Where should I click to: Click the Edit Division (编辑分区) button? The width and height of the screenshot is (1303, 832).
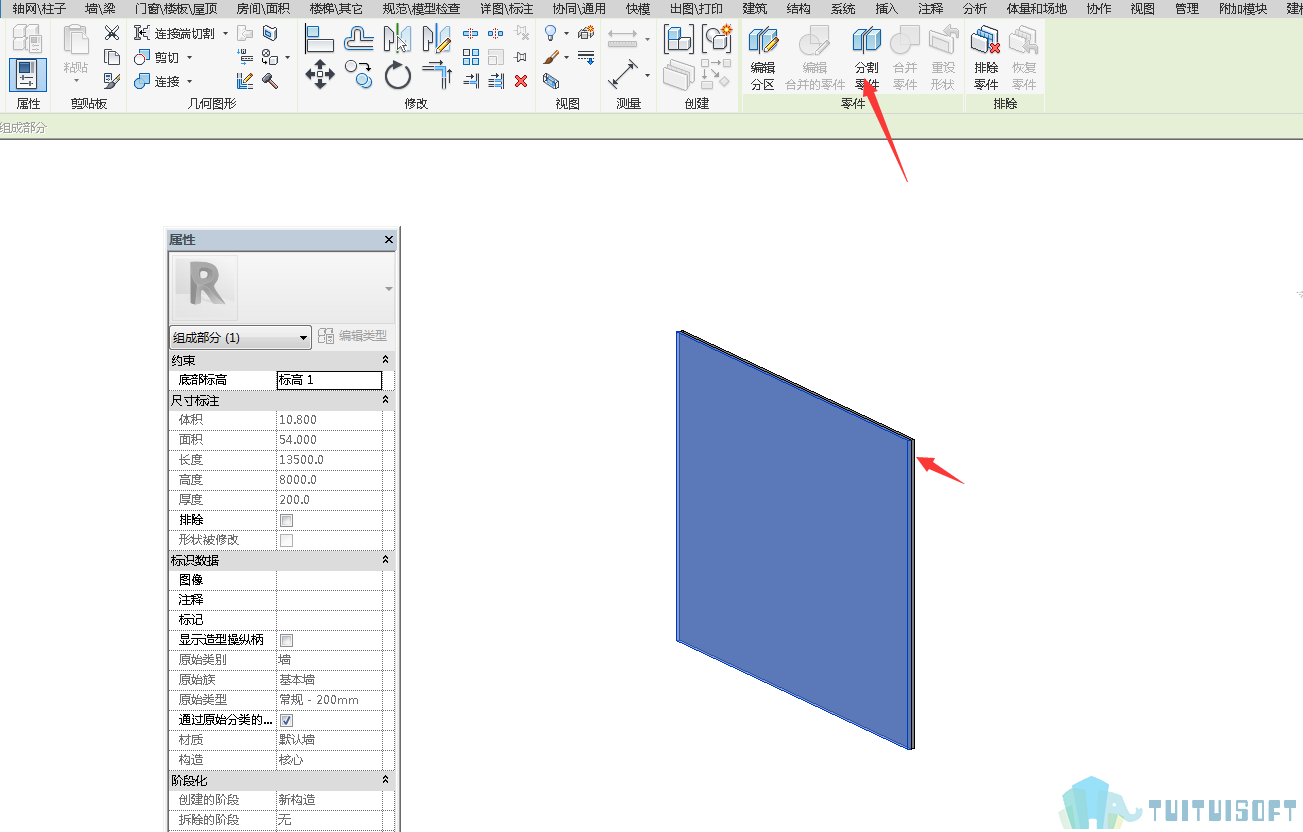[763, 57]
